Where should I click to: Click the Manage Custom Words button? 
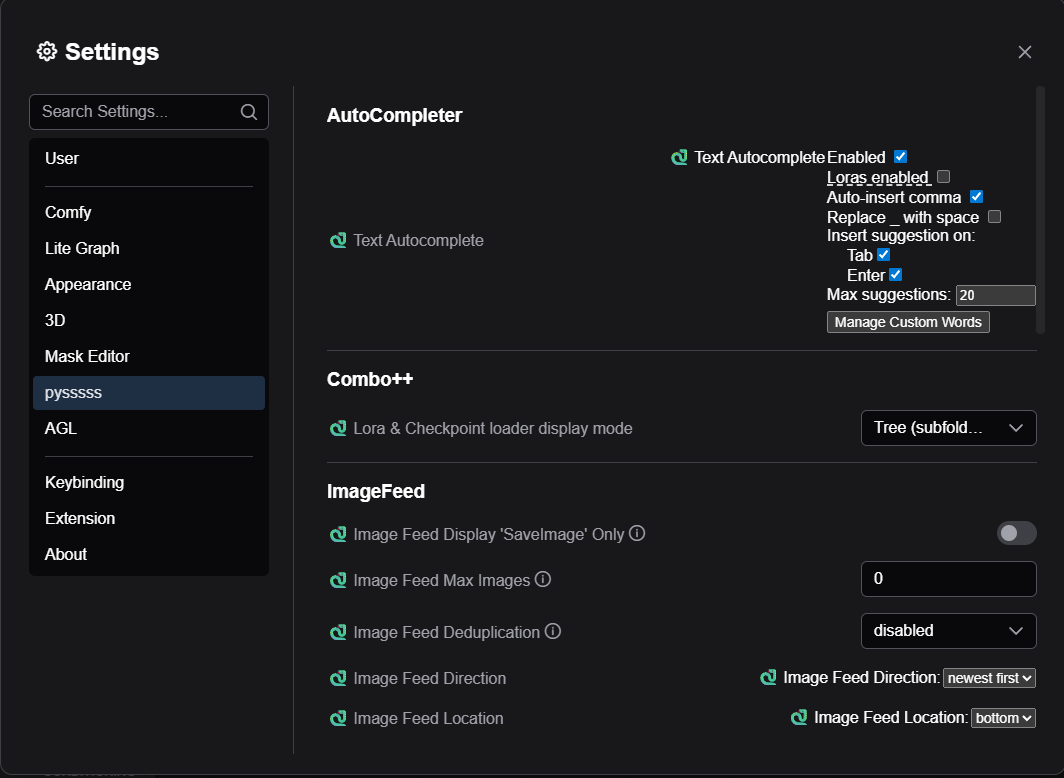click(908, 322)
